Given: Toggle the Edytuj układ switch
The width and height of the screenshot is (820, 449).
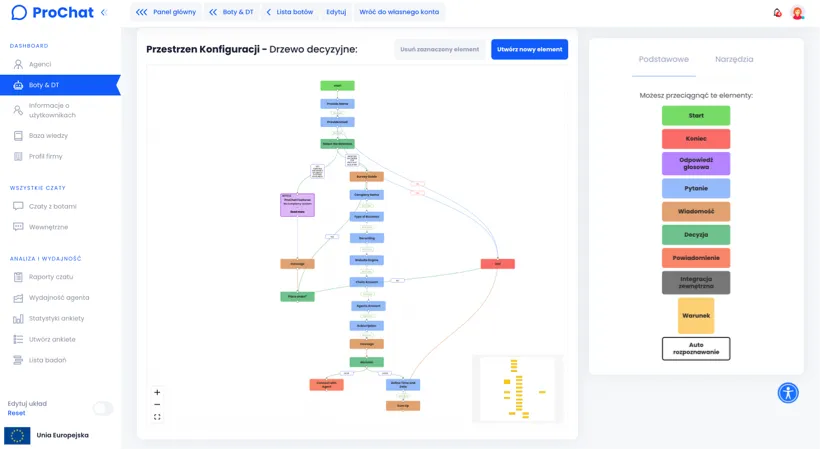Looking at the screenshot, I should (103, 408).
